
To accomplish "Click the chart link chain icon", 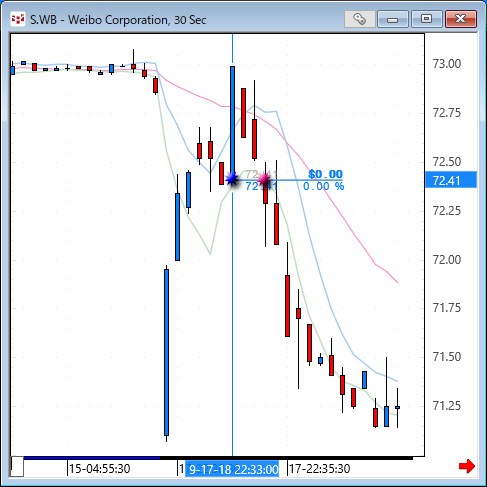I will click(359, 19).
